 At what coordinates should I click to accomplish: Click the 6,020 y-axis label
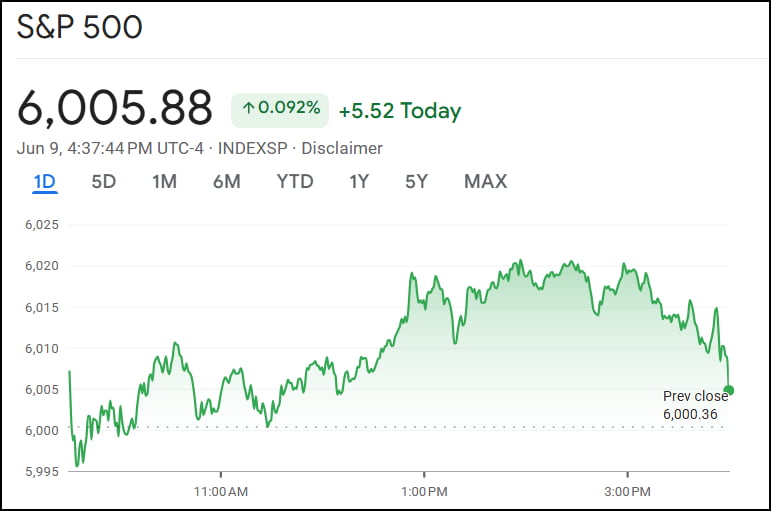coord(42,266)
